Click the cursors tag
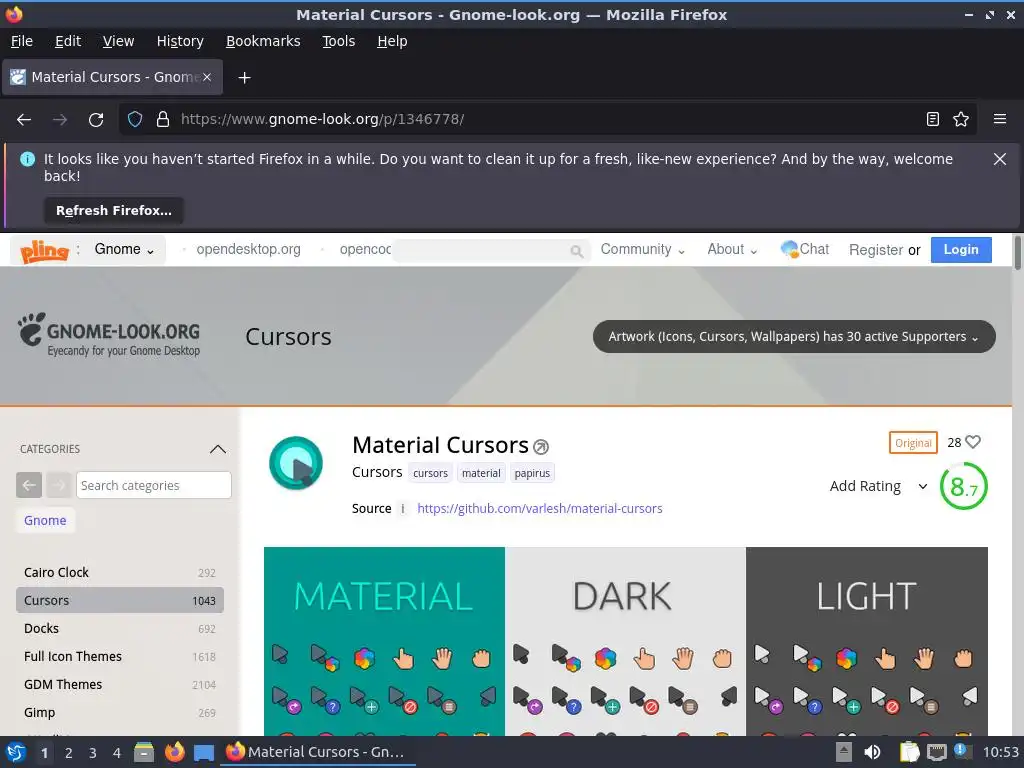 [x=430, y=473]
